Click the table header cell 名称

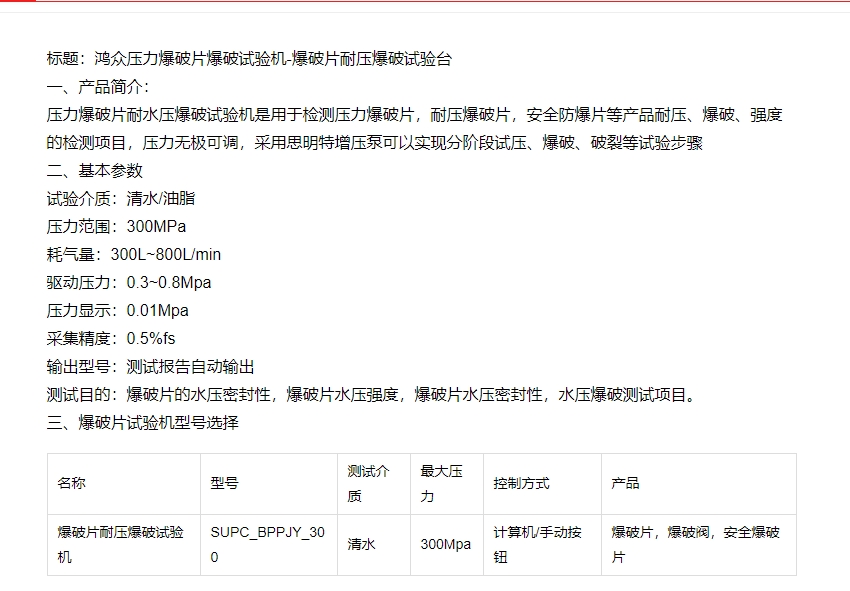tap(124, 484)
